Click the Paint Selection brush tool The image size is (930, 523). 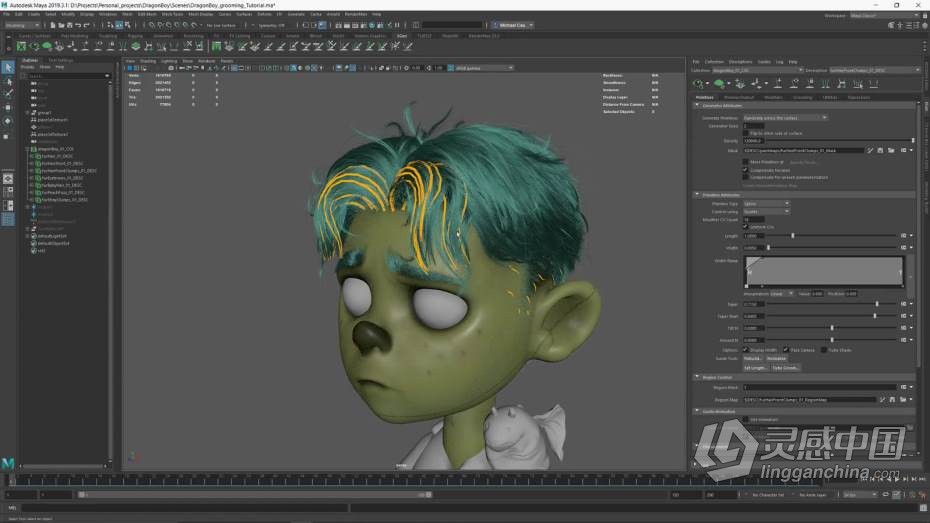coord(9,94)
